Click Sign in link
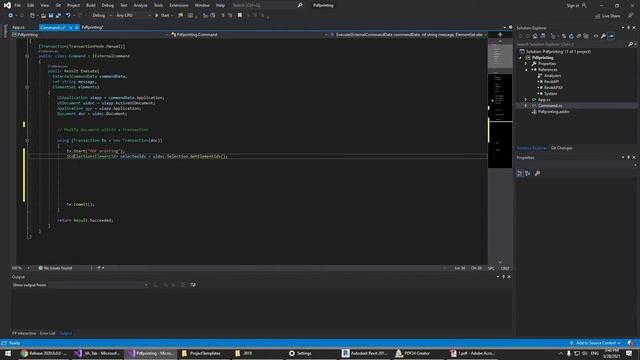This screenshot has height=360, width=640. coord(573,5)
